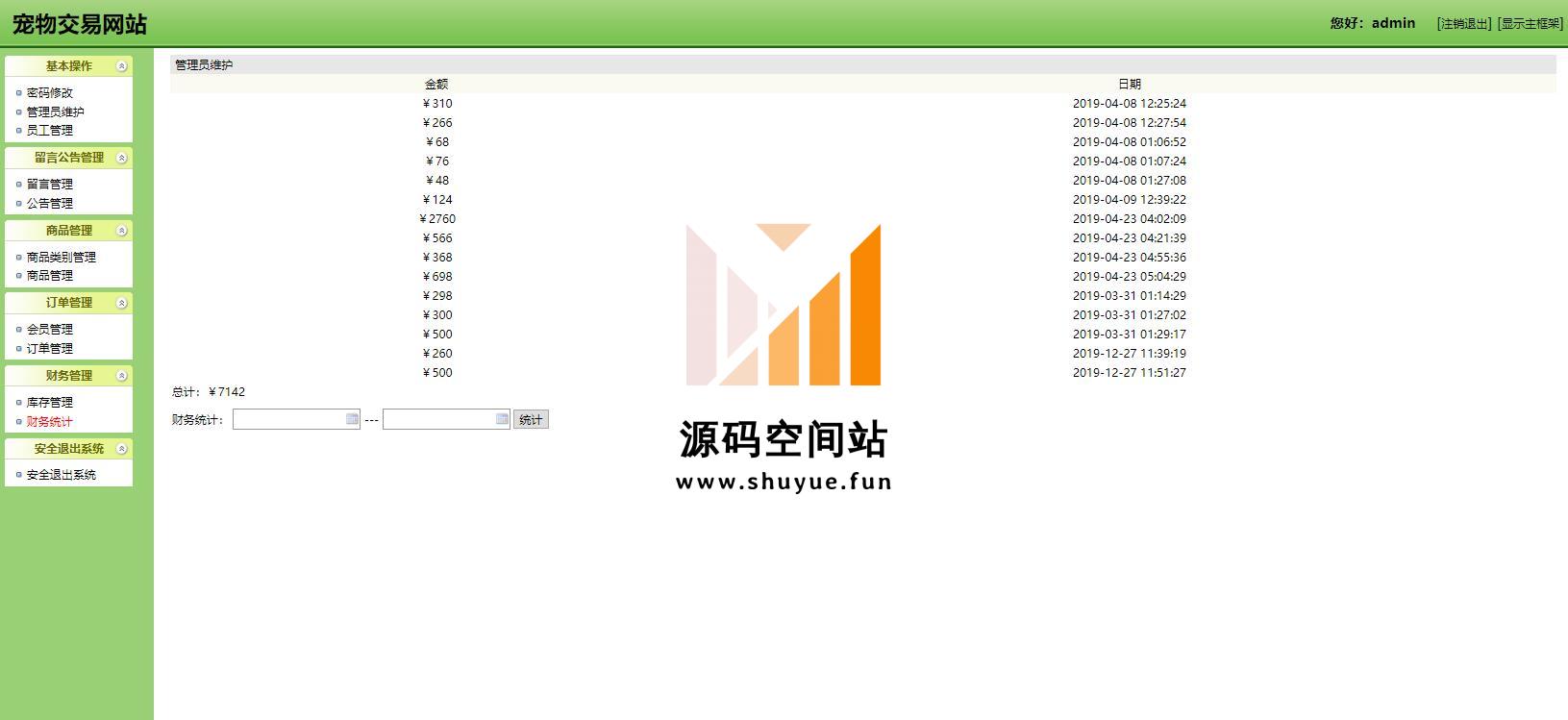The image size is (1568, 720).
Task: Click date 2019-12-27 11:51:27
Action: click(x=1130, y=373)
